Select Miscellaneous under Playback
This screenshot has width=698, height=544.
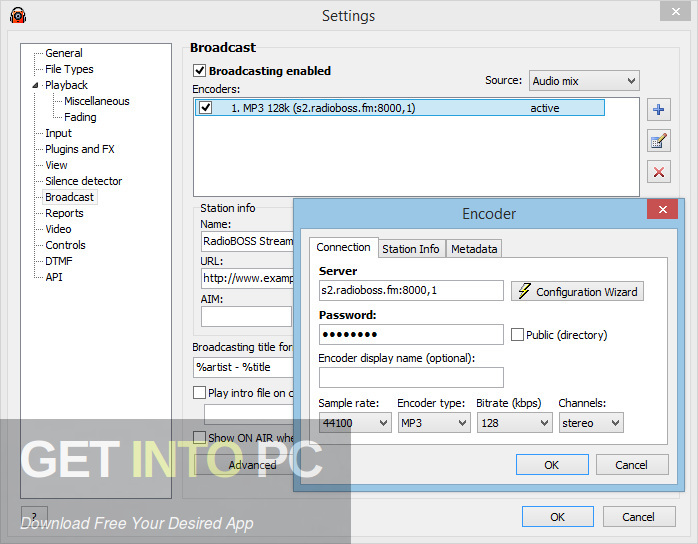click(97, 101)
